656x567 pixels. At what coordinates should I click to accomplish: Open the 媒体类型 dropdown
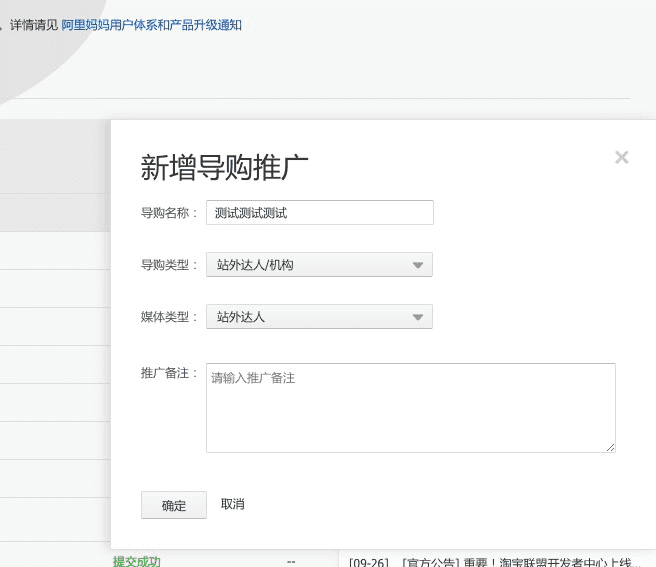319,316
